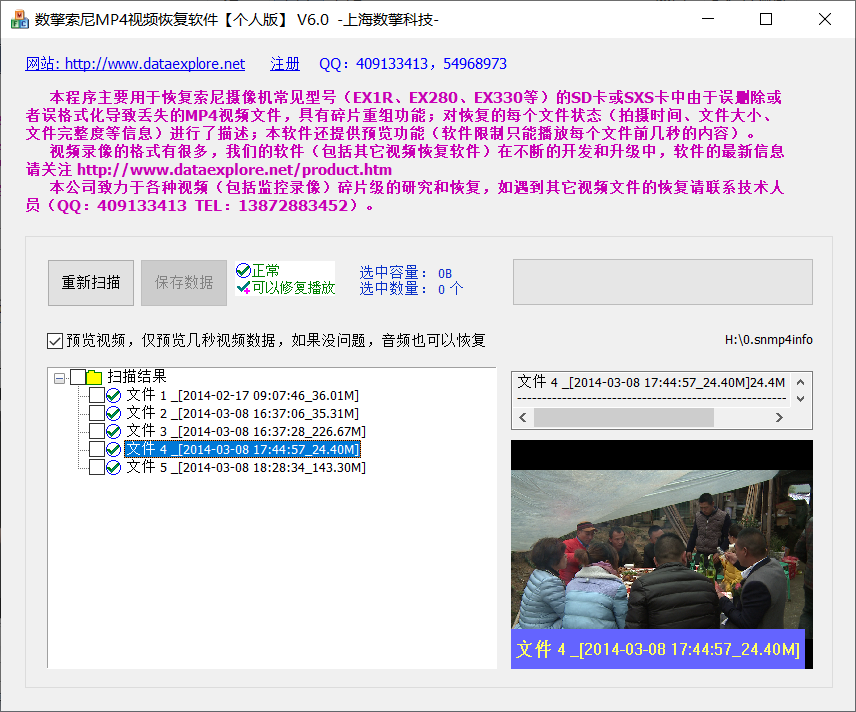Select 文件 2 _[2014-03-08 16:37:06_35.31M]

(x=242, y=413)
